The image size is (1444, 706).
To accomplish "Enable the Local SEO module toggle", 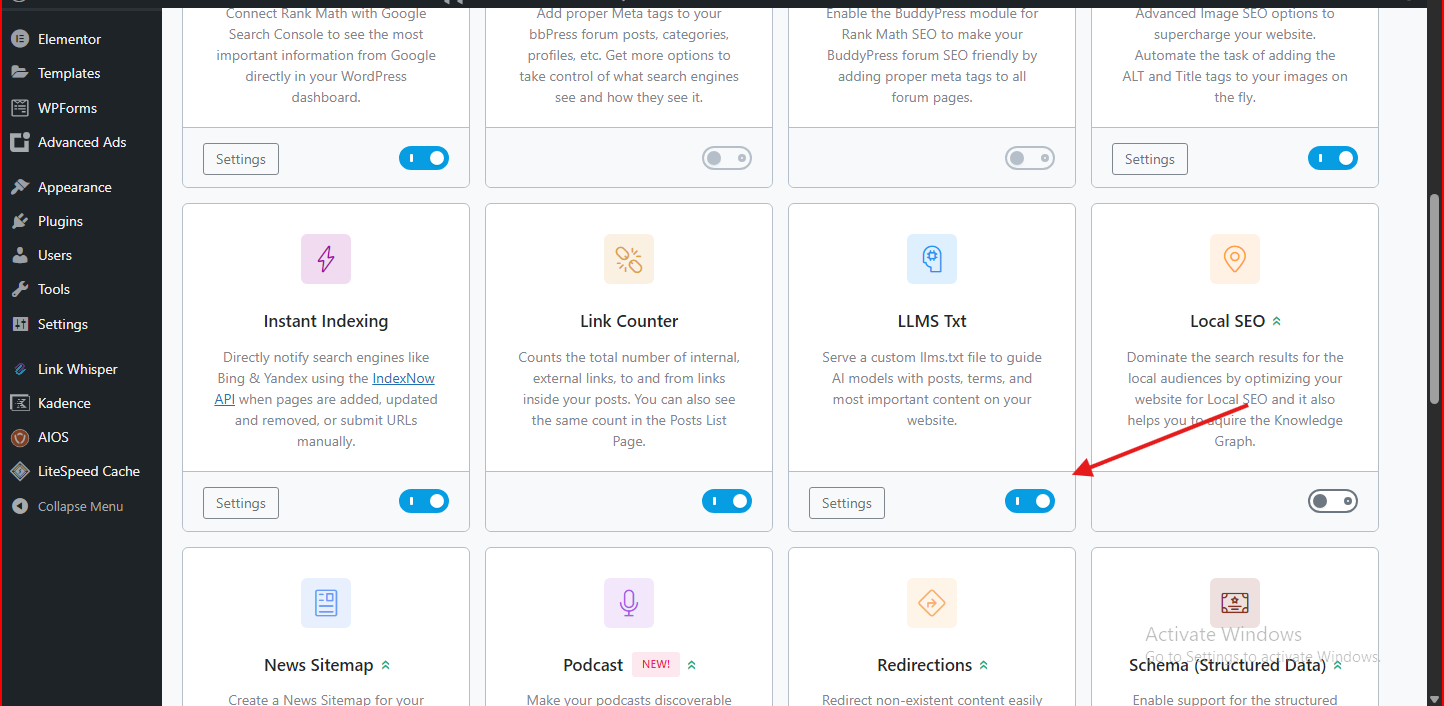I will (1333, 501).
